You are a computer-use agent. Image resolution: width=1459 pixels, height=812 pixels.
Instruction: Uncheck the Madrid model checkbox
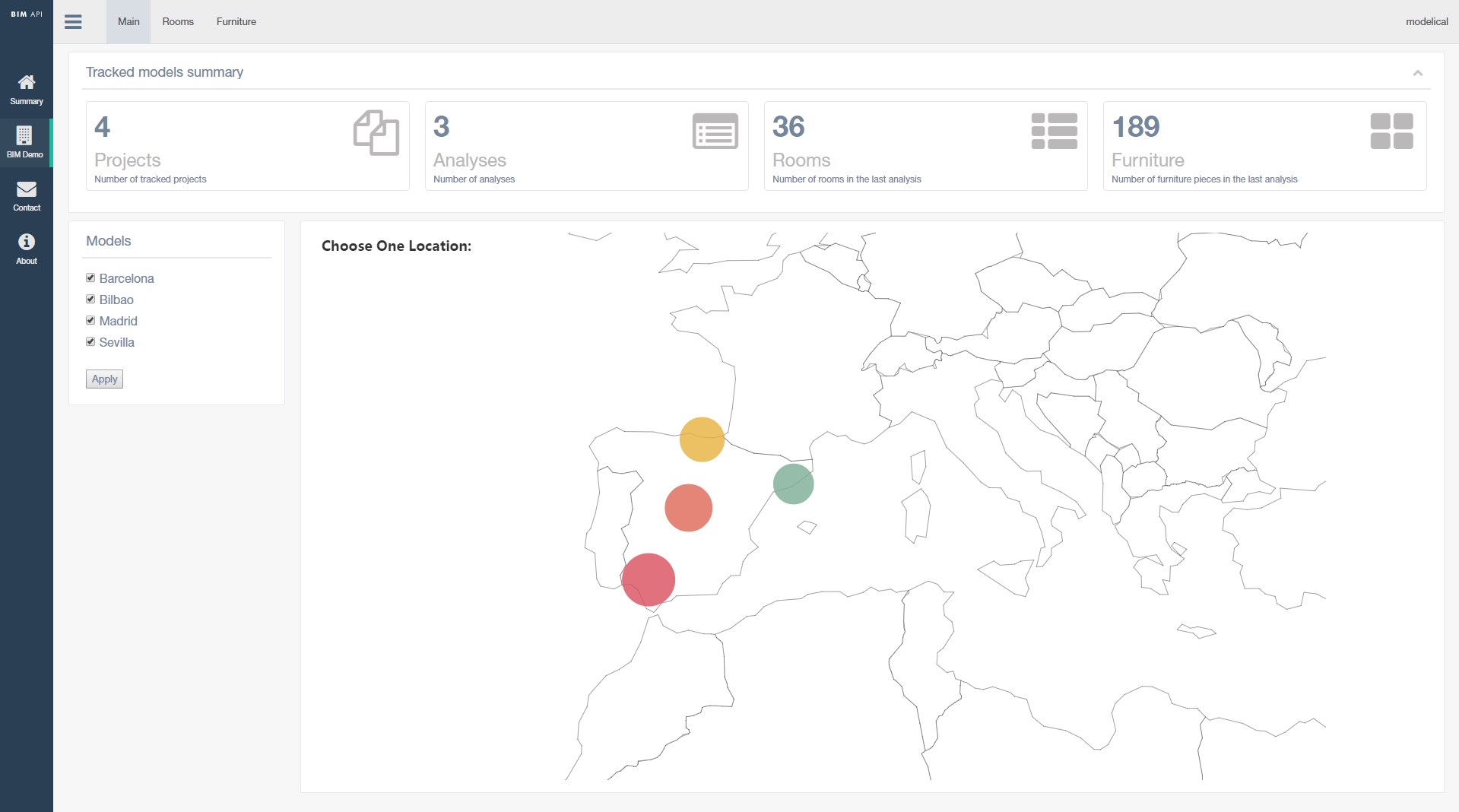[90, 320]
